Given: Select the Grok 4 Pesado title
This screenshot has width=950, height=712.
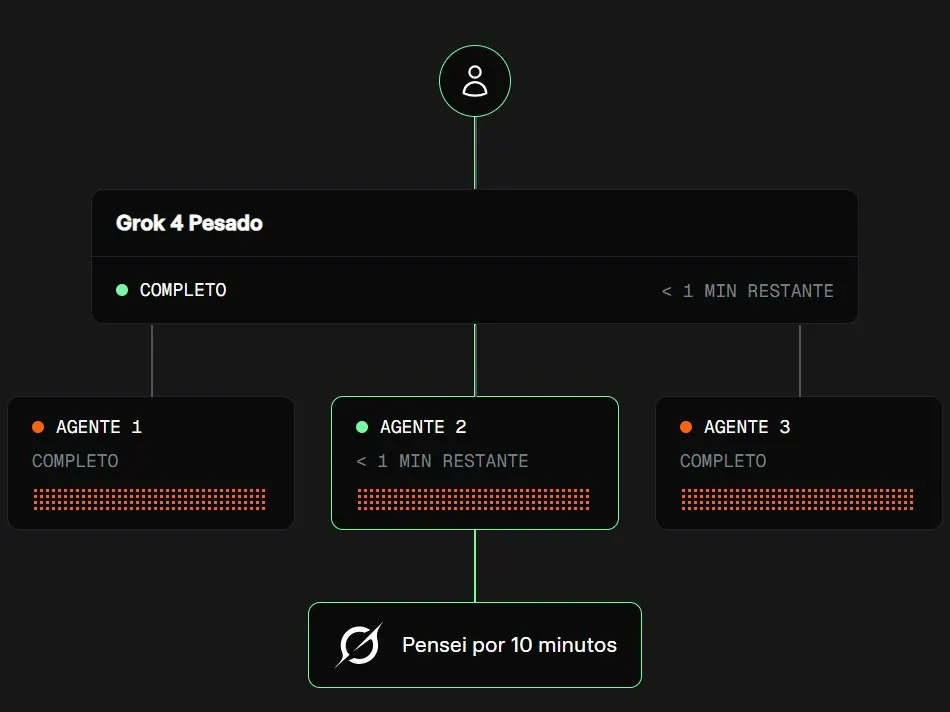Looking at the screenshot, I should pyautogui.click(x=189, y=223).
